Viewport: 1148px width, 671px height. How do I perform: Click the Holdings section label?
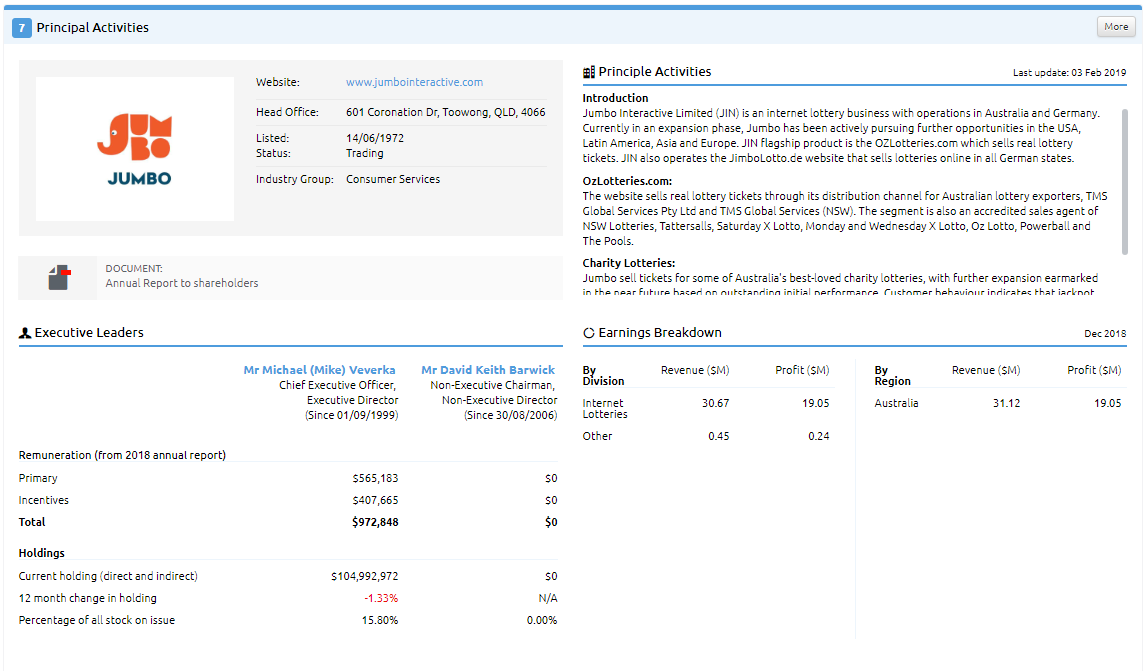pyautogui.click(x=42, y=553)
